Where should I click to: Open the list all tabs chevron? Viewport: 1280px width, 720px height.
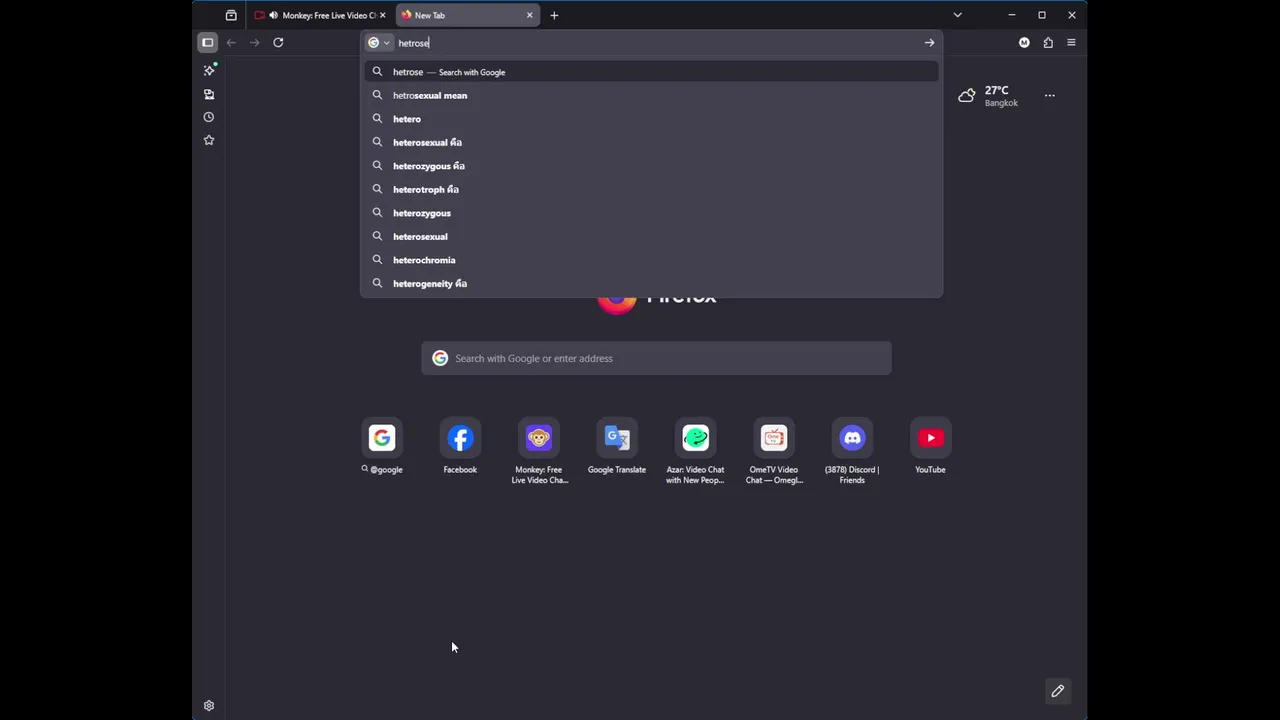click(957, 15)
